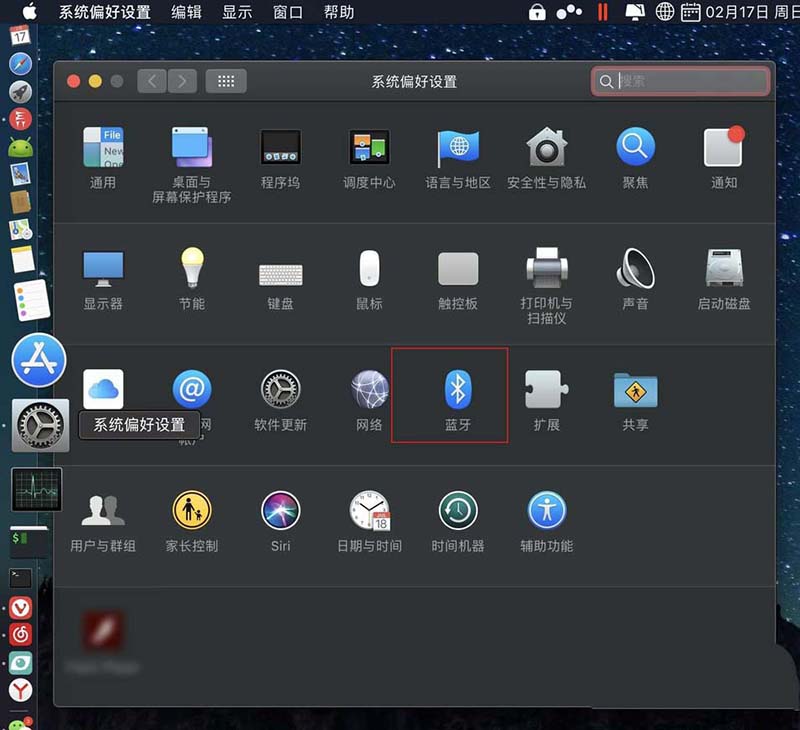800x730 pixels.
Task: Open App Store from the Dock
Action: coord(39,360)
